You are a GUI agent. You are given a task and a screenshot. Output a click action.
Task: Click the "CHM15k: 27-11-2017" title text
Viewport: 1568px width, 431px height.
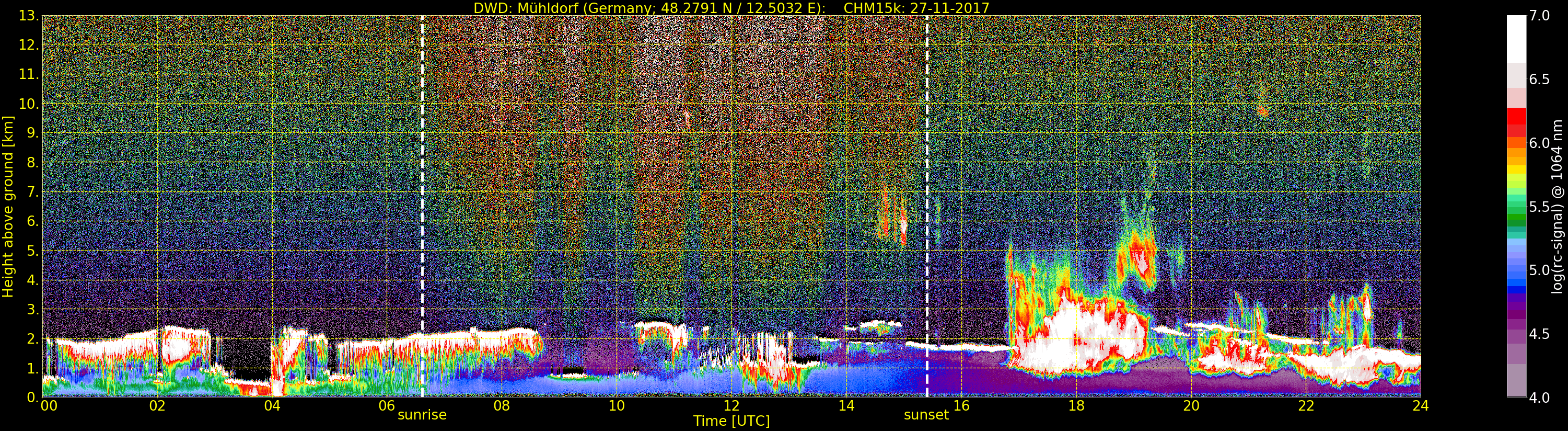point(916,8)
